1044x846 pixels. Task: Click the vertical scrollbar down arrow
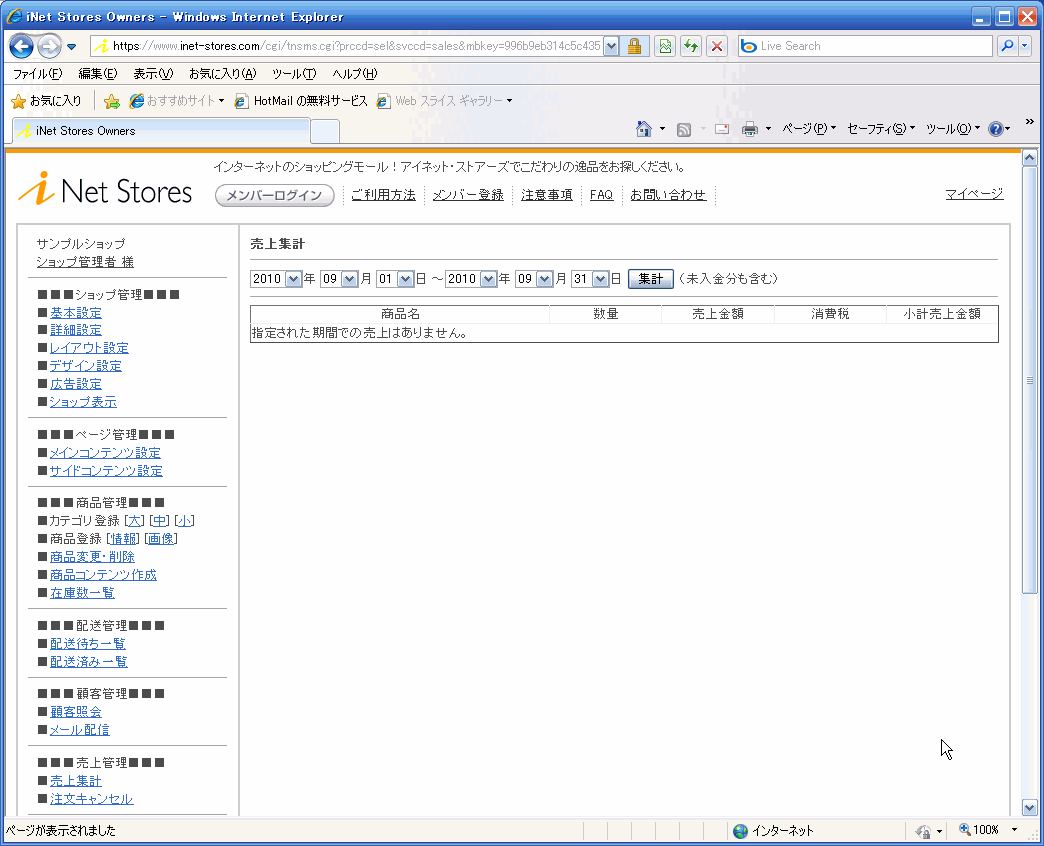click(x=1030, y=807)
